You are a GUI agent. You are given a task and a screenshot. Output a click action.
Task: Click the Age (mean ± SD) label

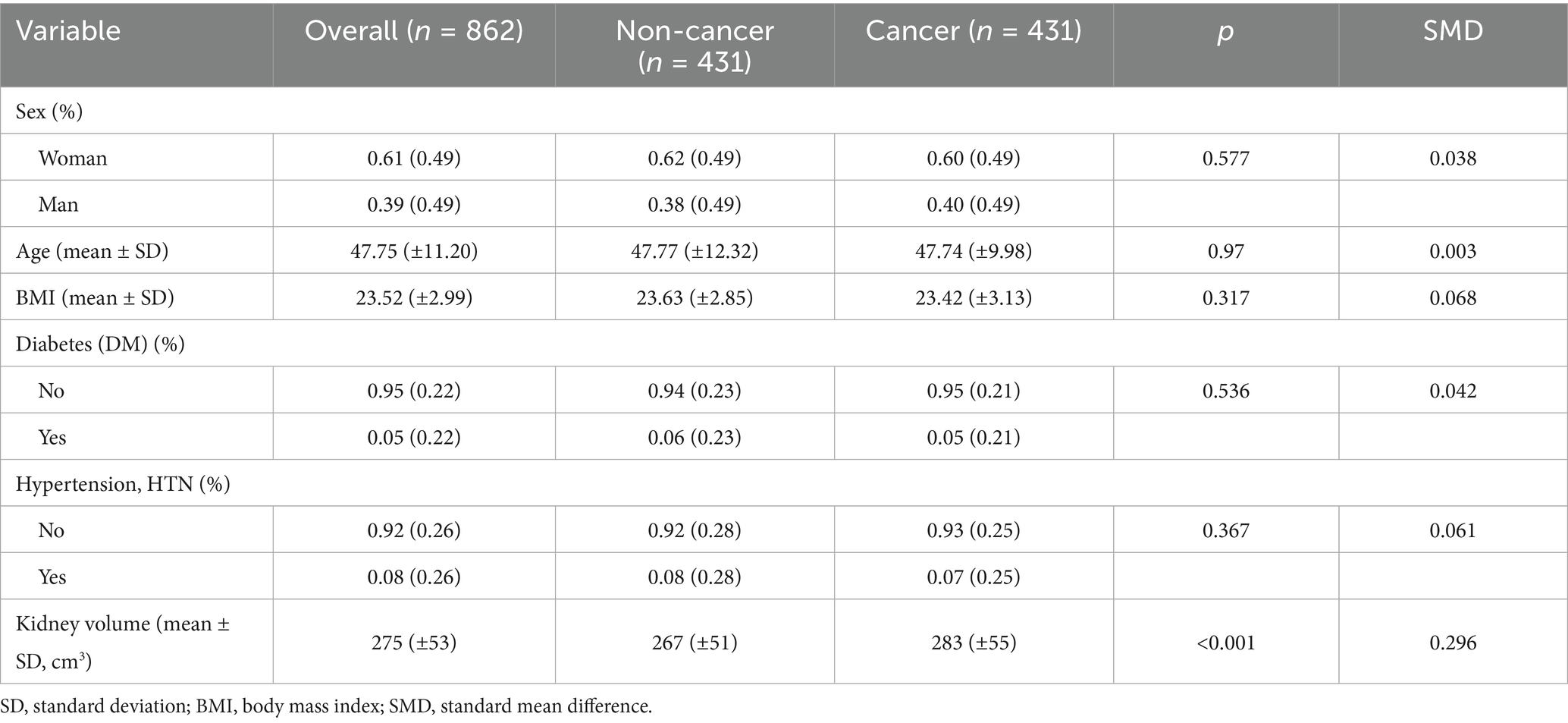tap(92, 251)
